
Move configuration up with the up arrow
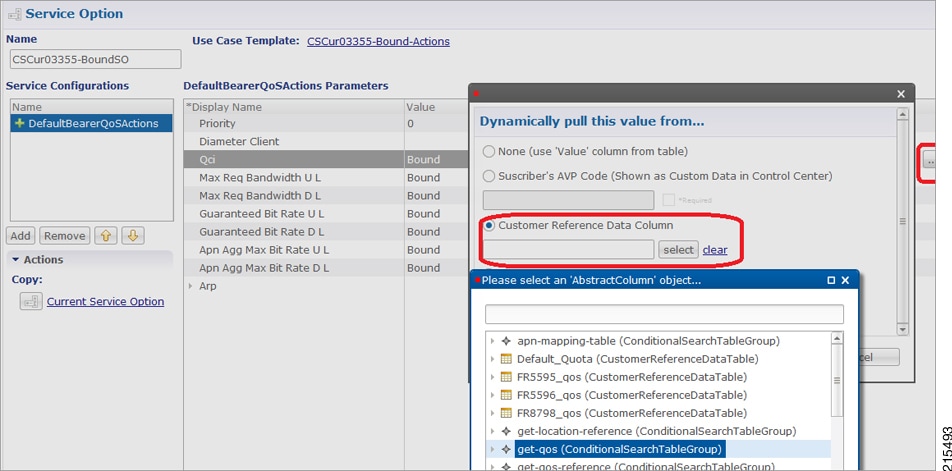(105, 236)
